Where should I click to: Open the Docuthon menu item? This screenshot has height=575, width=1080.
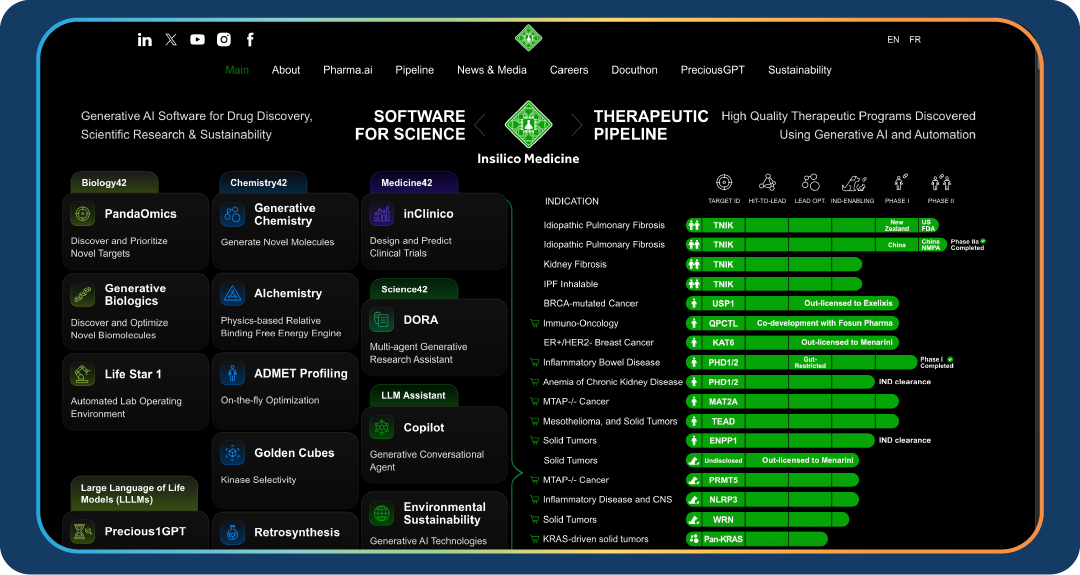(634, 70)
